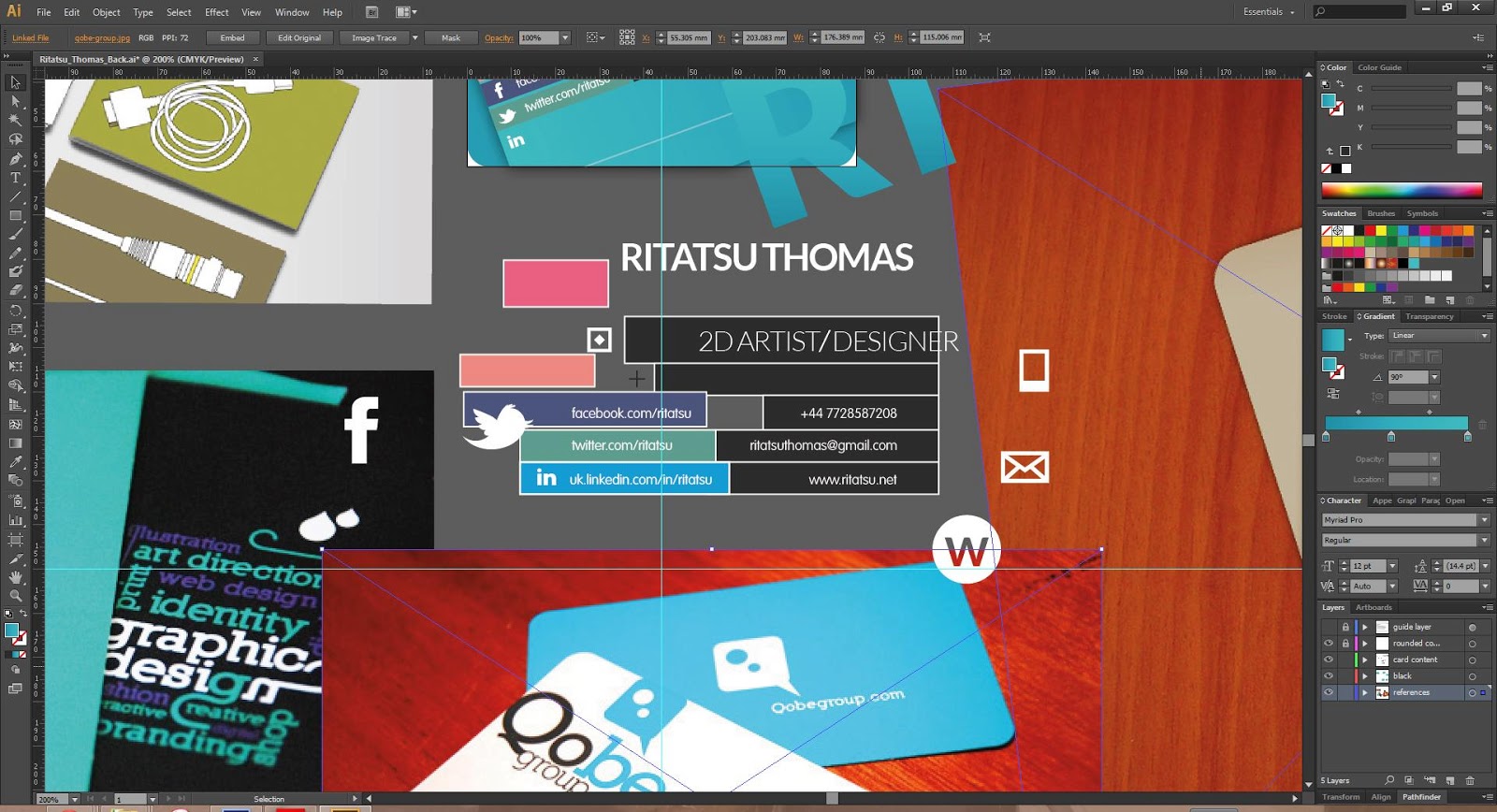The width and height of the screenshot is (1497, 812).
Task: Open the Opacity 100% dropdown
Action: tap(565, 38)
